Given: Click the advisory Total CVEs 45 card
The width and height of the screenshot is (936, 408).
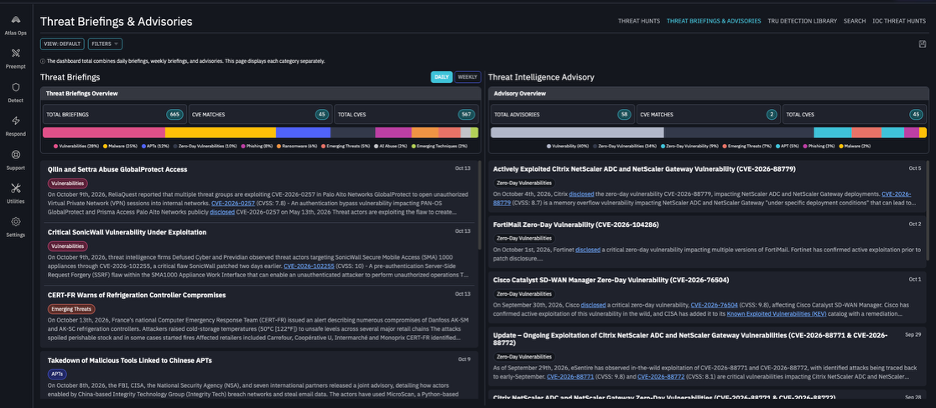Looking at the screenshot, I should (854, 114).
